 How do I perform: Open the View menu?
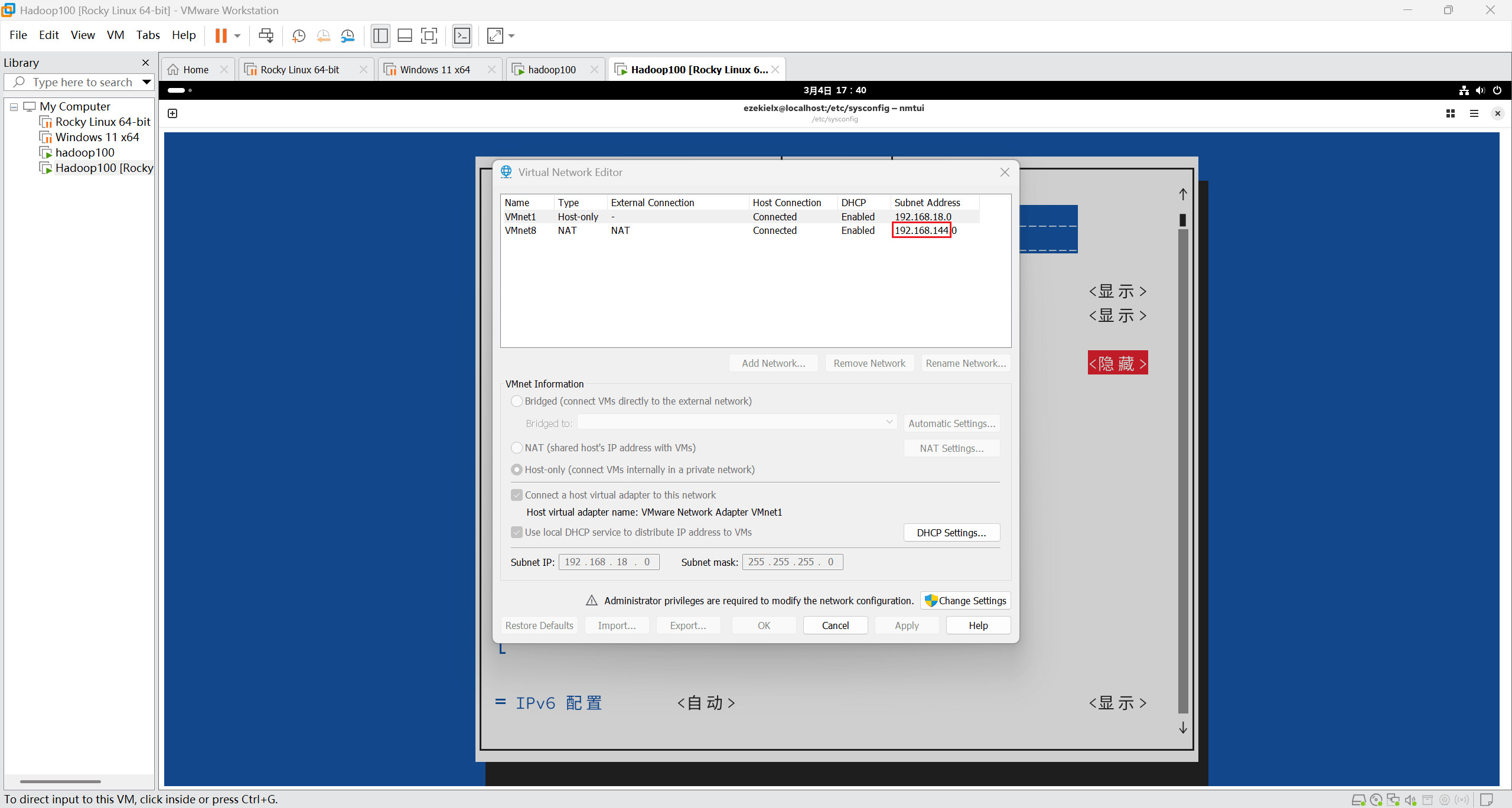[83, 35]
